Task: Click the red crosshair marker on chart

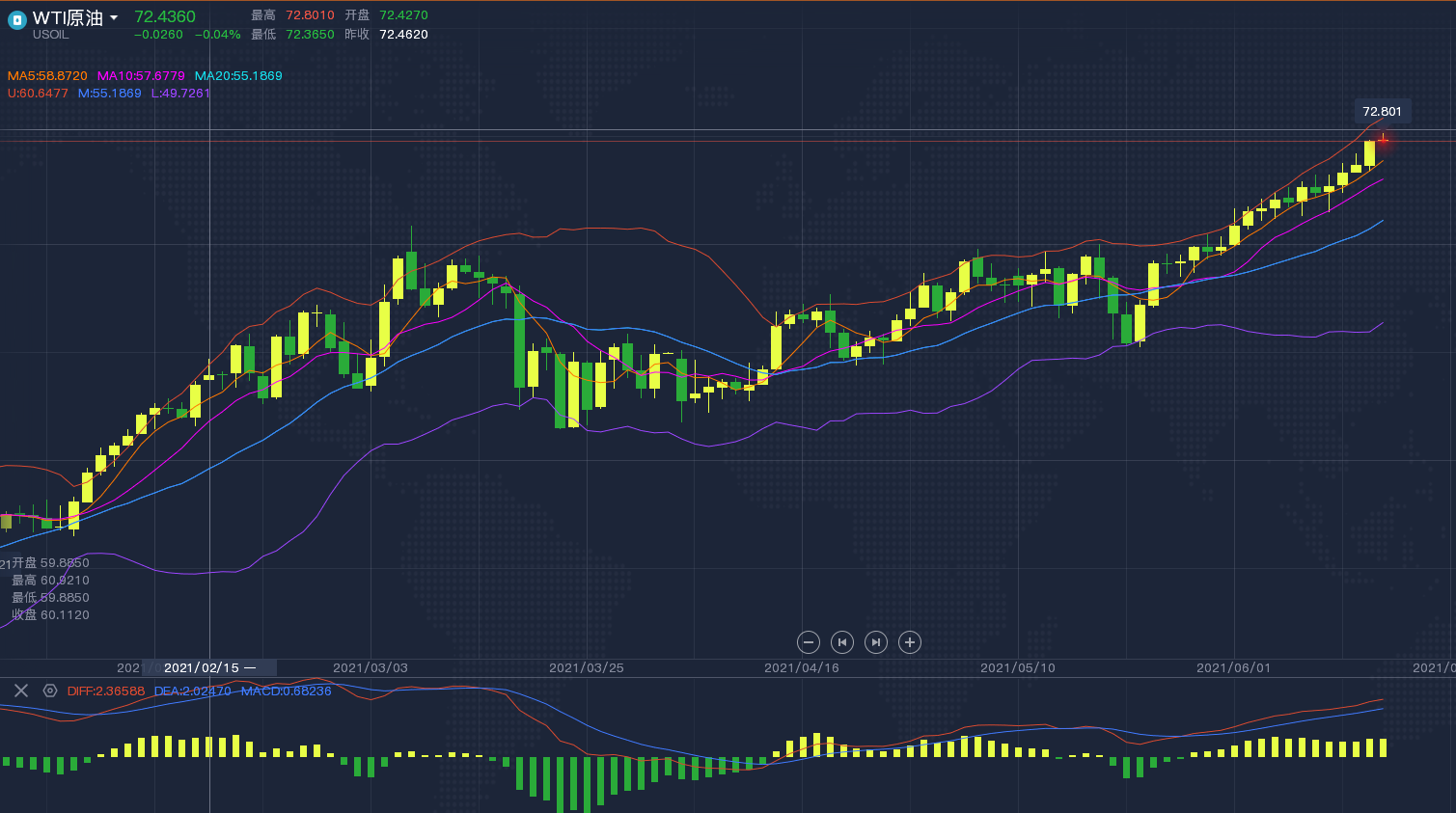Action: tap(1383, 140)
